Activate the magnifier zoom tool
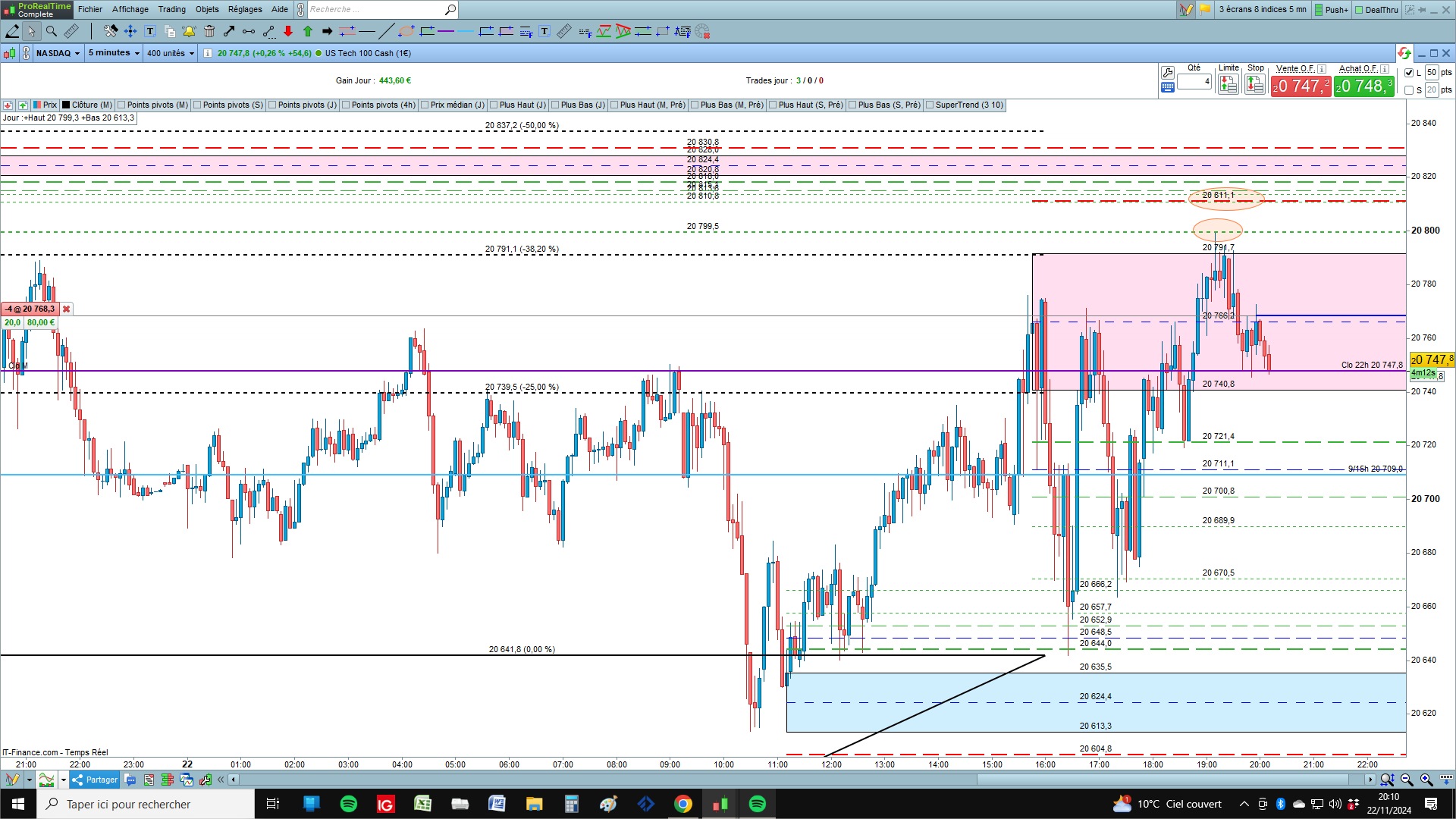Image resolution: width=1456 pixels, height=819 pixels. (51, 31)
